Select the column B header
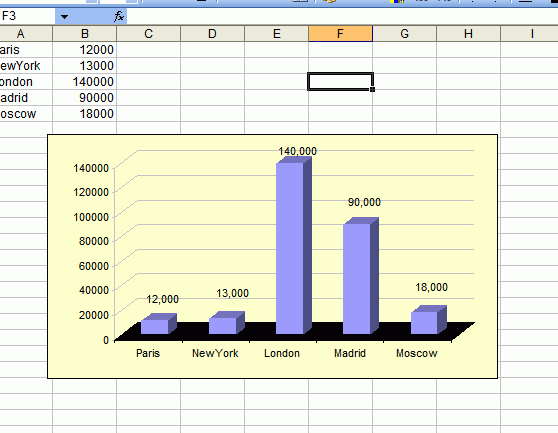Image resolution: width=558 pixels, height=433 pixels. click(x=84, y=34)
